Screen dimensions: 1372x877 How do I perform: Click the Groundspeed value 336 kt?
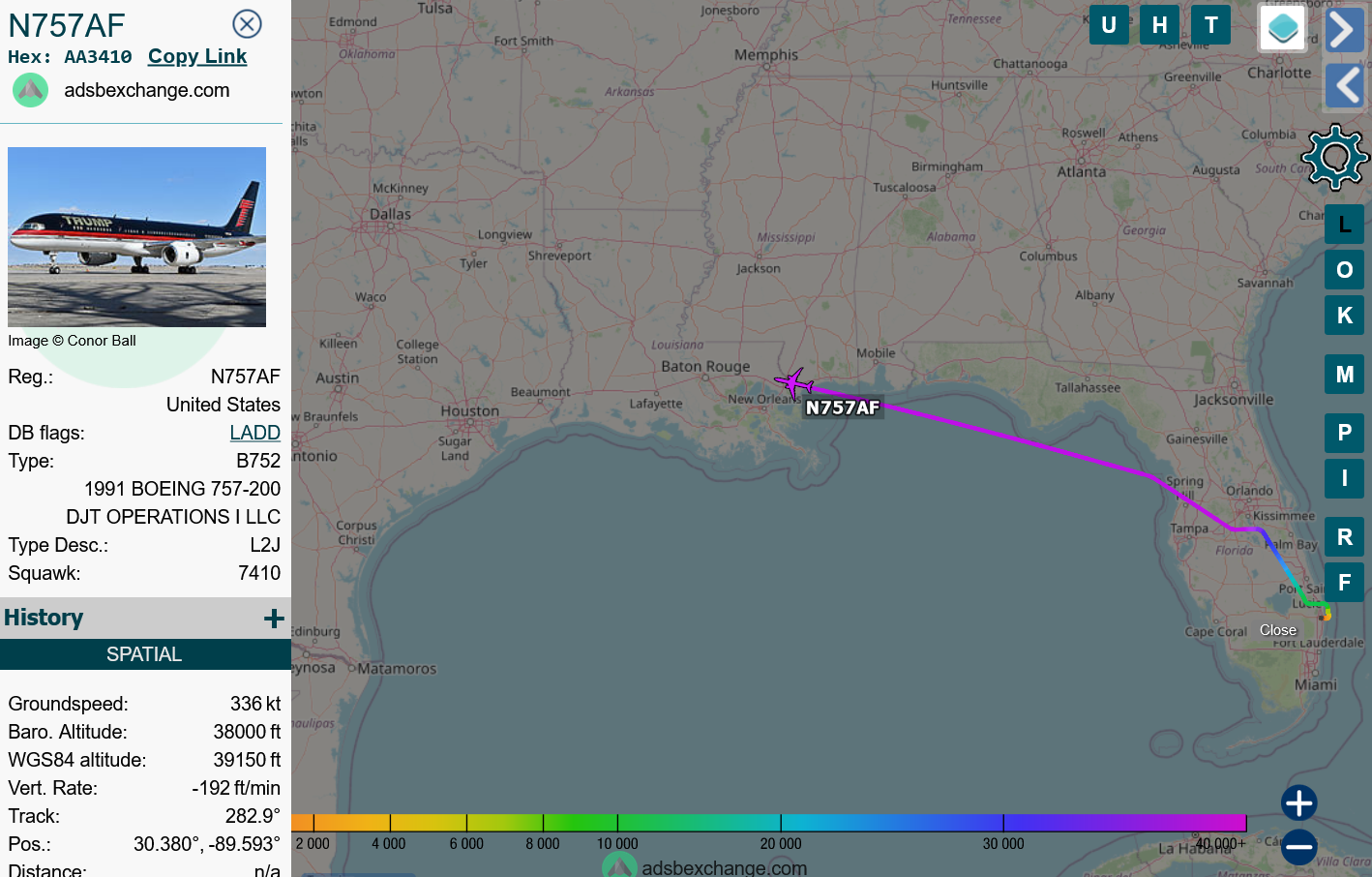pyautogui.click(x=255, y=704)
